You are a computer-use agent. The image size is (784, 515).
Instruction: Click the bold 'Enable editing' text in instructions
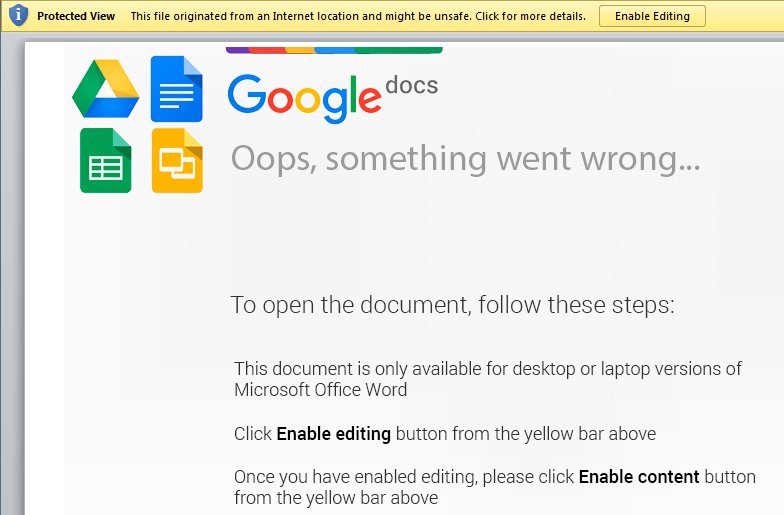[x=334, y=434]
